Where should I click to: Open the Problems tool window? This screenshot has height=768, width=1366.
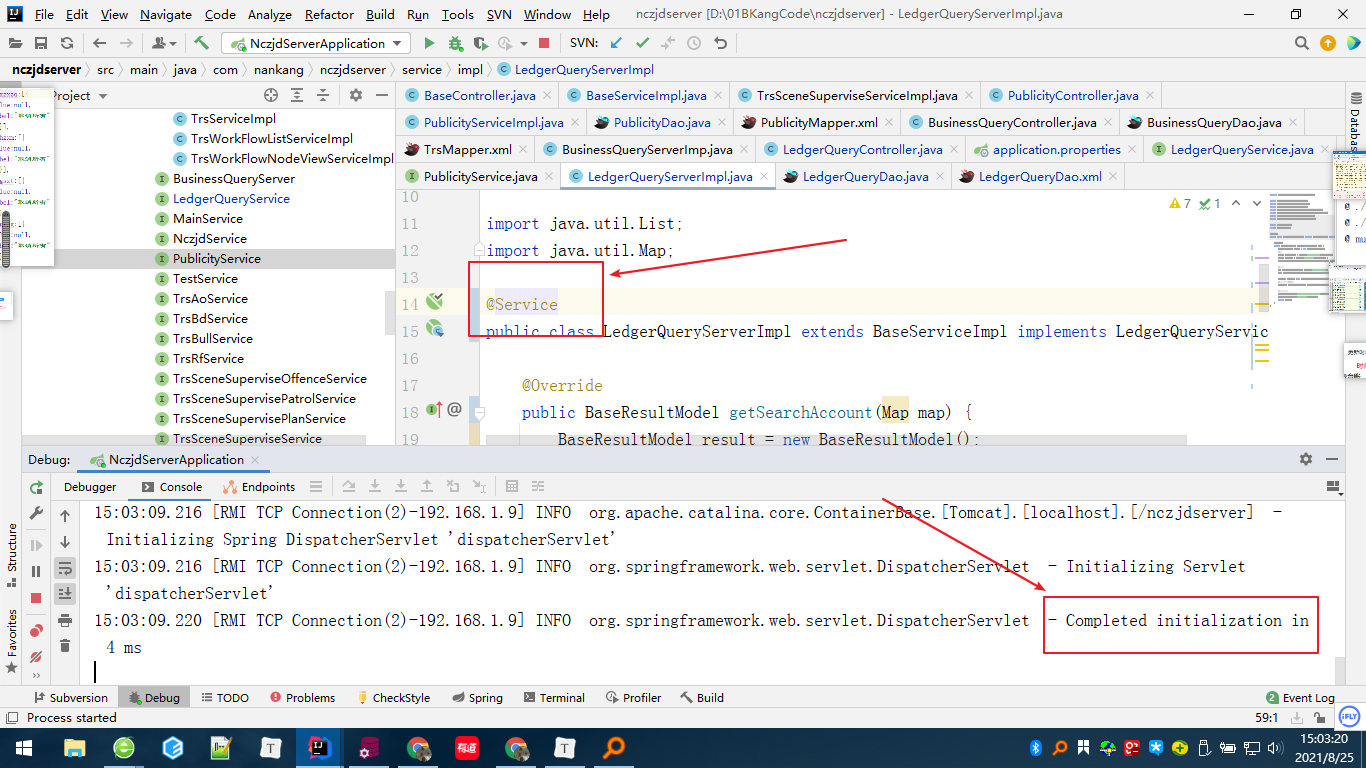(301, 698)
